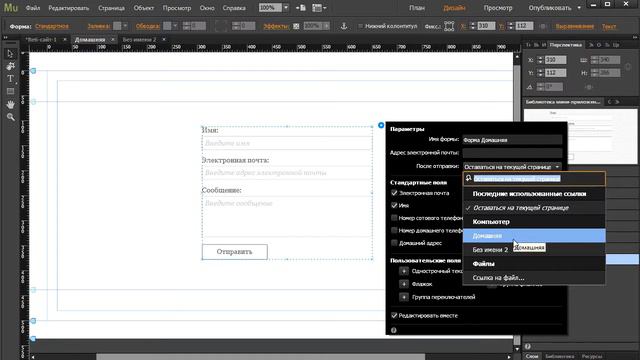
Task: Click the plus icon beside Группа переключателей
Action: 404,297
